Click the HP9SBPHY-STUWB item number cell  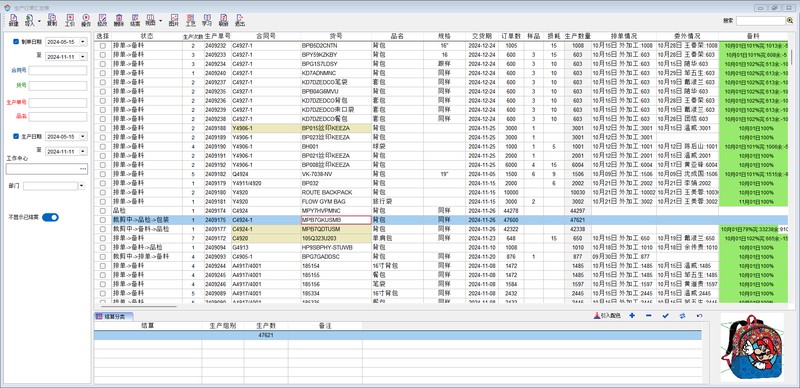pyautogui.click(x=336, y=248)
